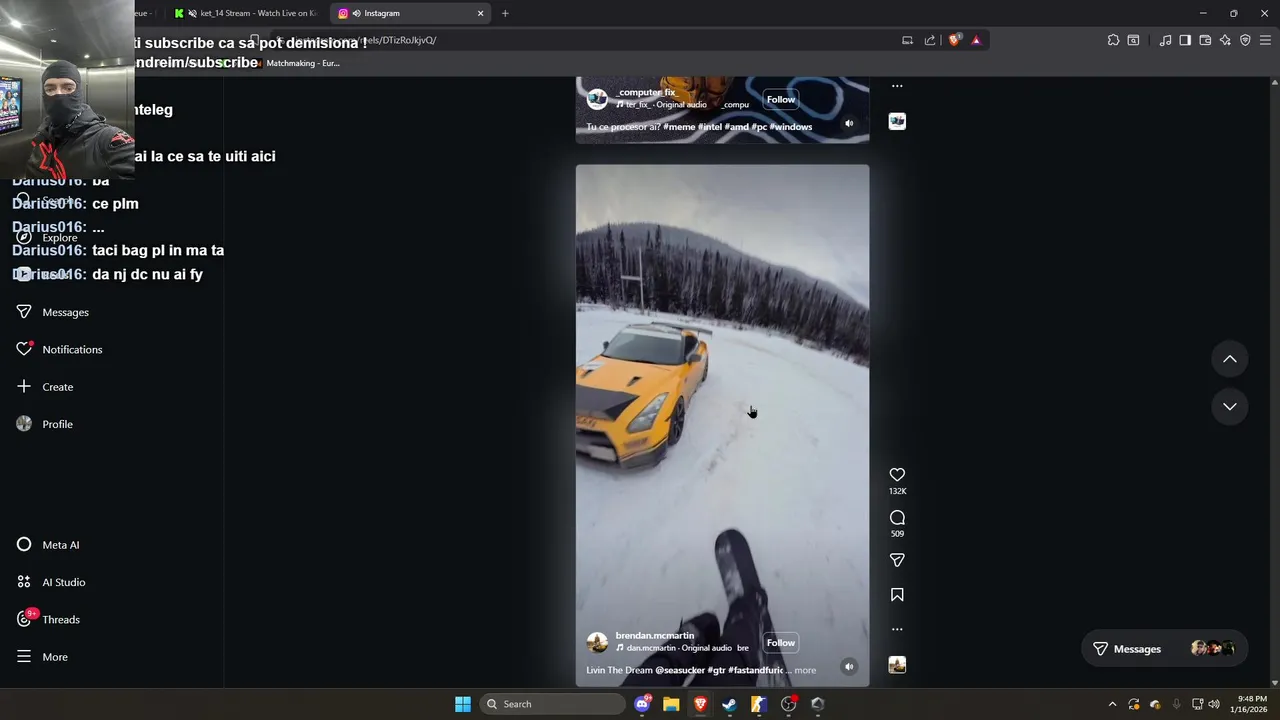
Task: Open the Brave Wallet icon
Action: click(1205, 40)
